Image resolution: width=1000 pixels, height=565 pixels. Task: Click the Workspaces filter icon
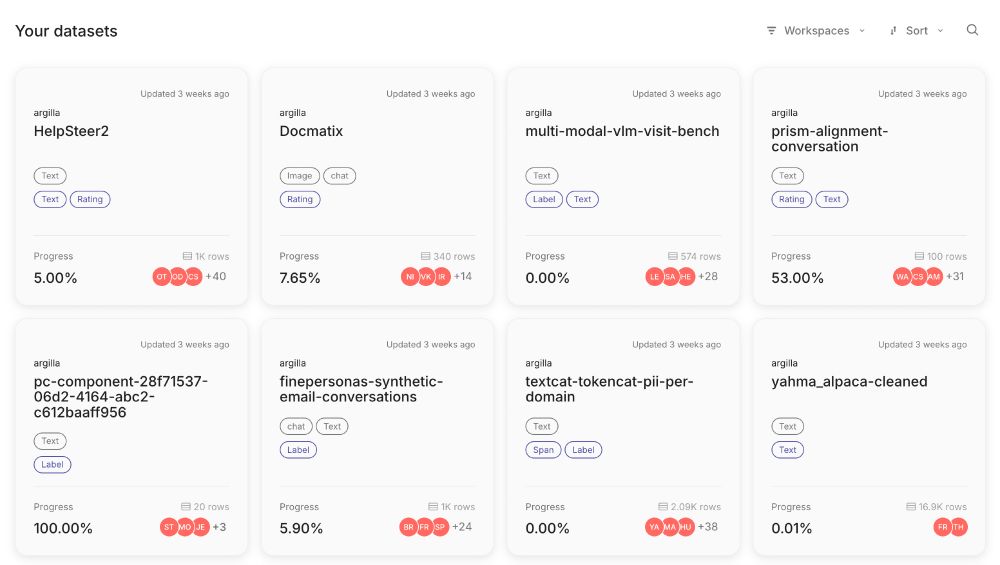pyautogui.click(x=771, y=31)
